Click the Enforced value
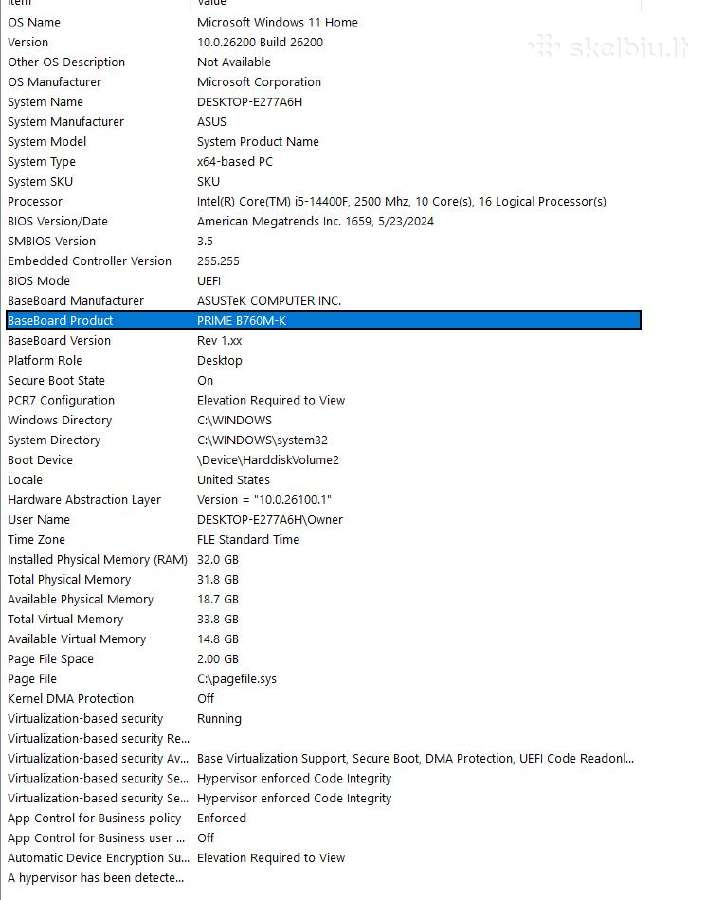The image size is (724, 900). tap(221, 818)
